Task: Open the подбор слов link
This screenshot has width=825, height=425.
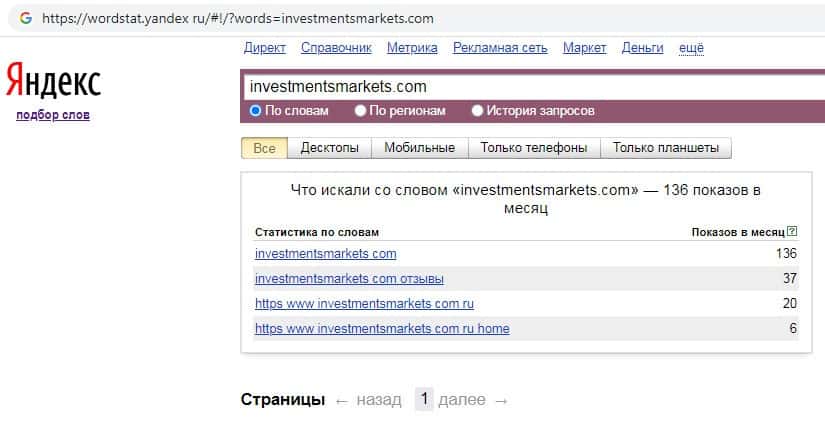Action: click(53, 115)
